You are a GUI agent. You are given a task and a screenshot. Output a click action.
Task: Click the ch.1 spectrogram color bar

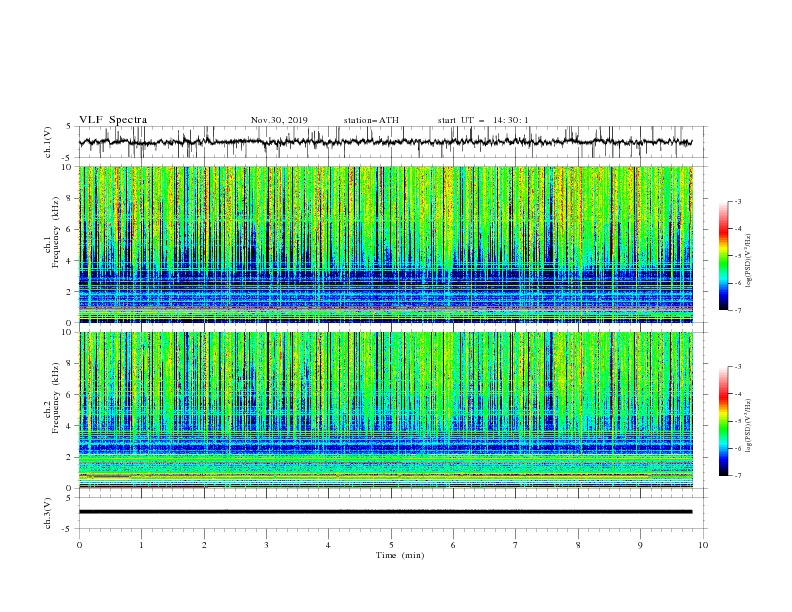(723, 256)
